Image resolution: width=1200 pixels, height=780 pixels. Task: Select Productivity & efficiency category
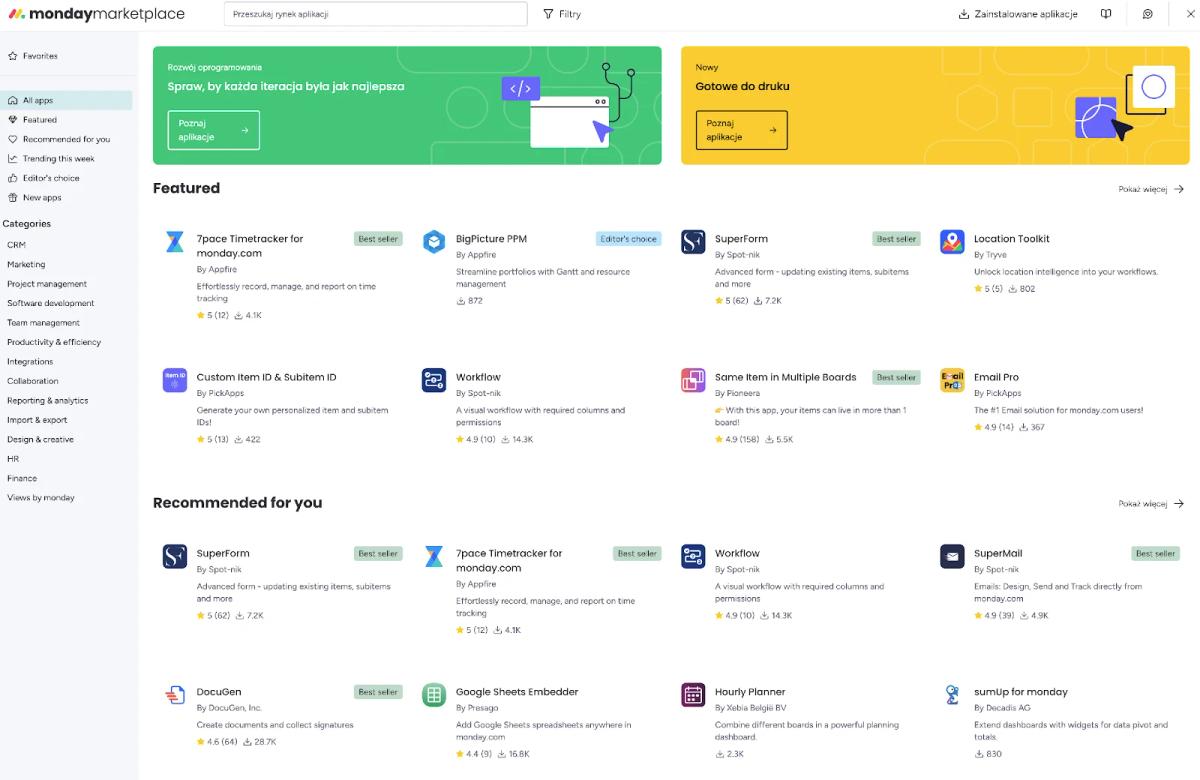coord(54,342)
